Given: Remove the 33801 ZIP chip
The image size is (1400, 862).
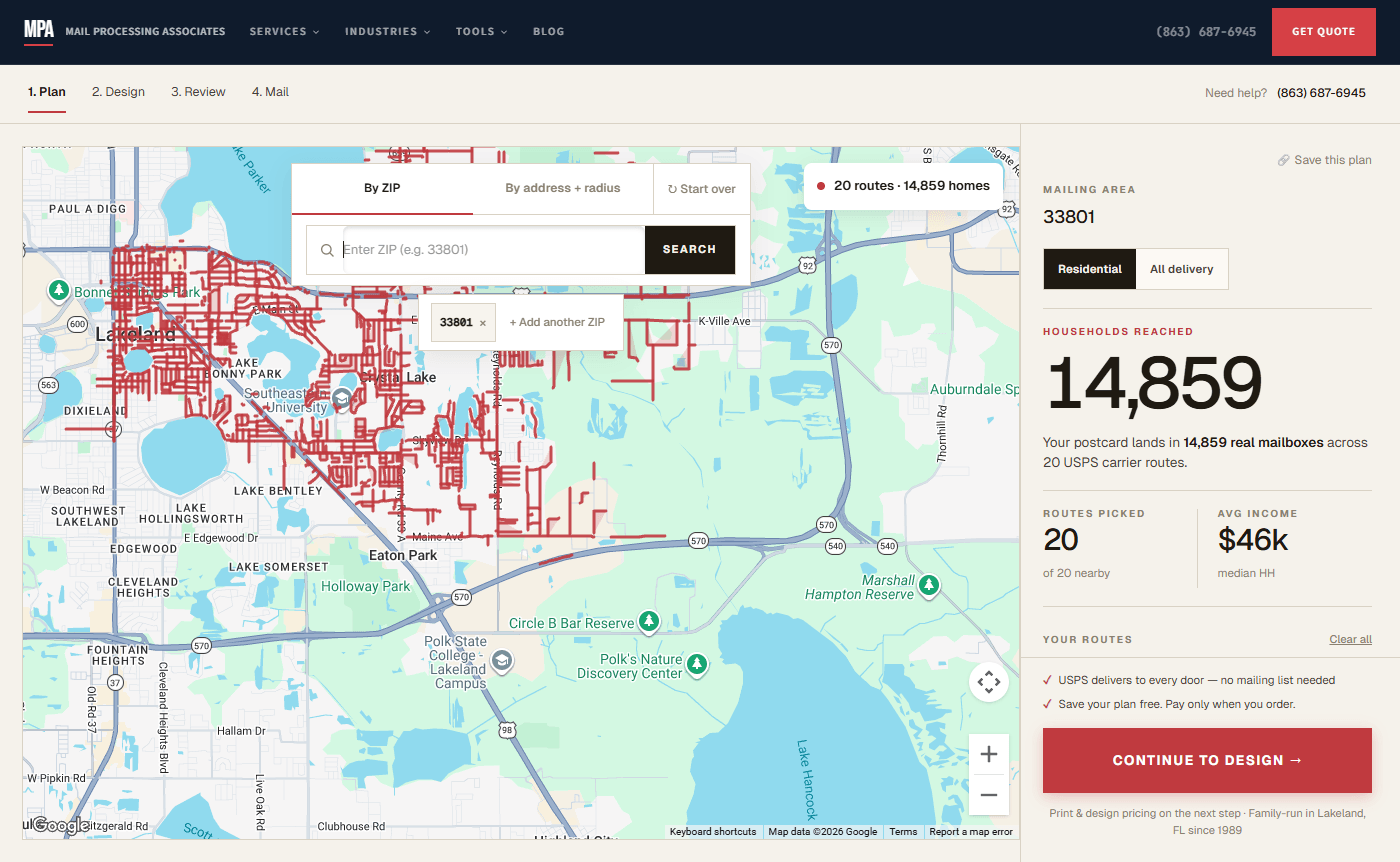Looking at the screenshot, I should coord(483,323).
